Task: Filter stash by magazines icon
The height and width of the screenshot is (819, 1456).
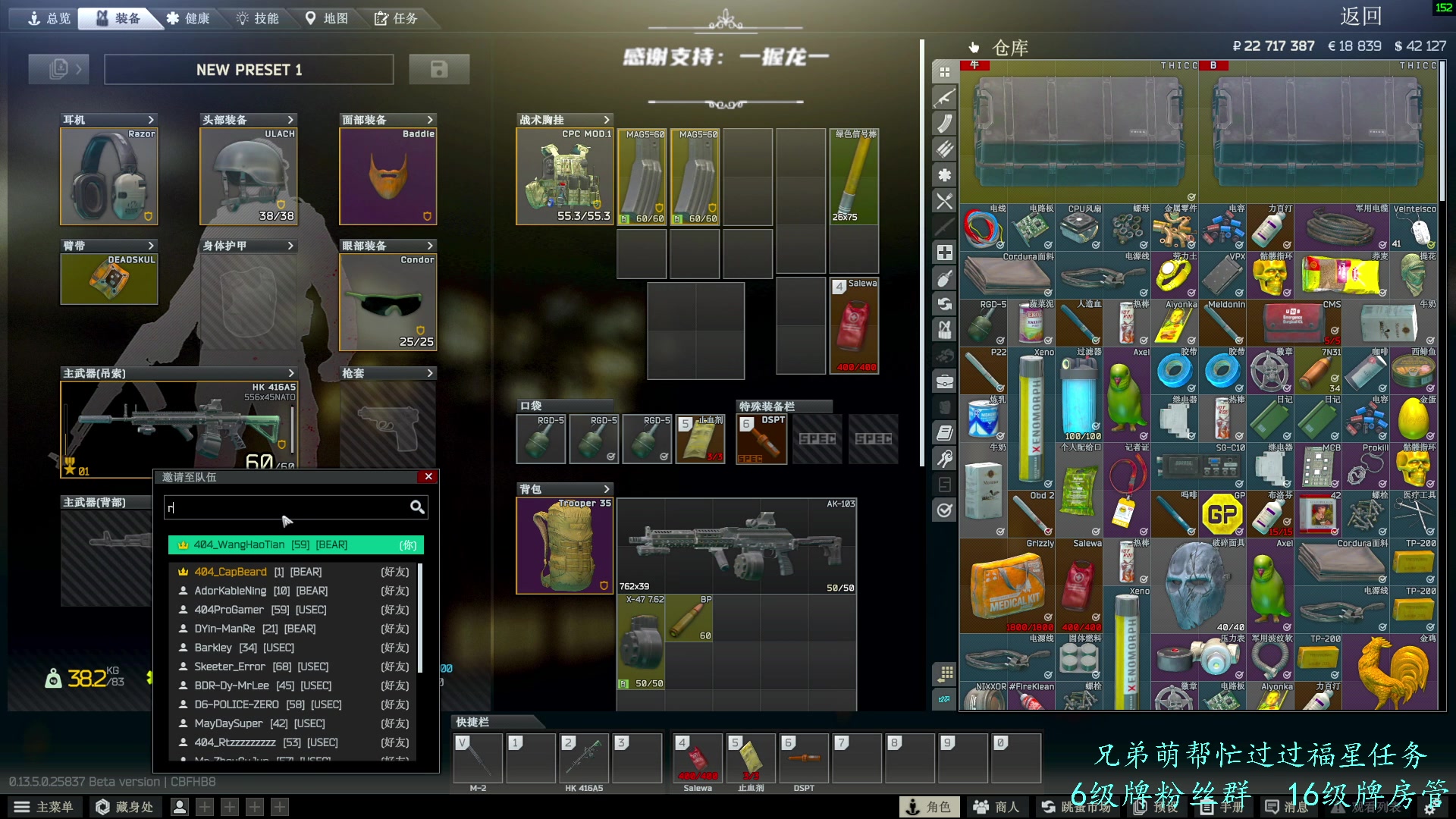Action: (944, 124)
